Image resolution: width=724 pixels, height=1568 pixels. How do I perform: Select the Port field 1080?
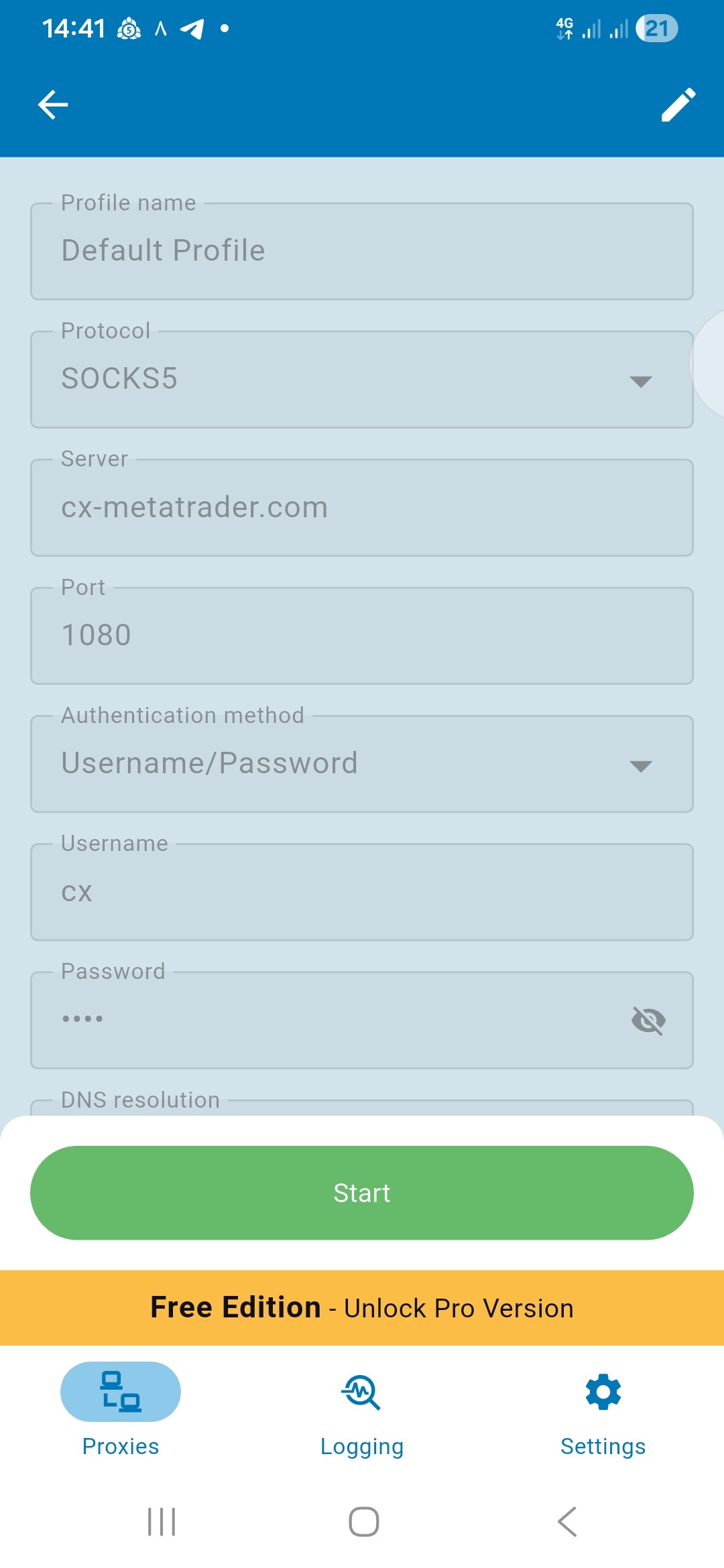(x=362, y=635)
